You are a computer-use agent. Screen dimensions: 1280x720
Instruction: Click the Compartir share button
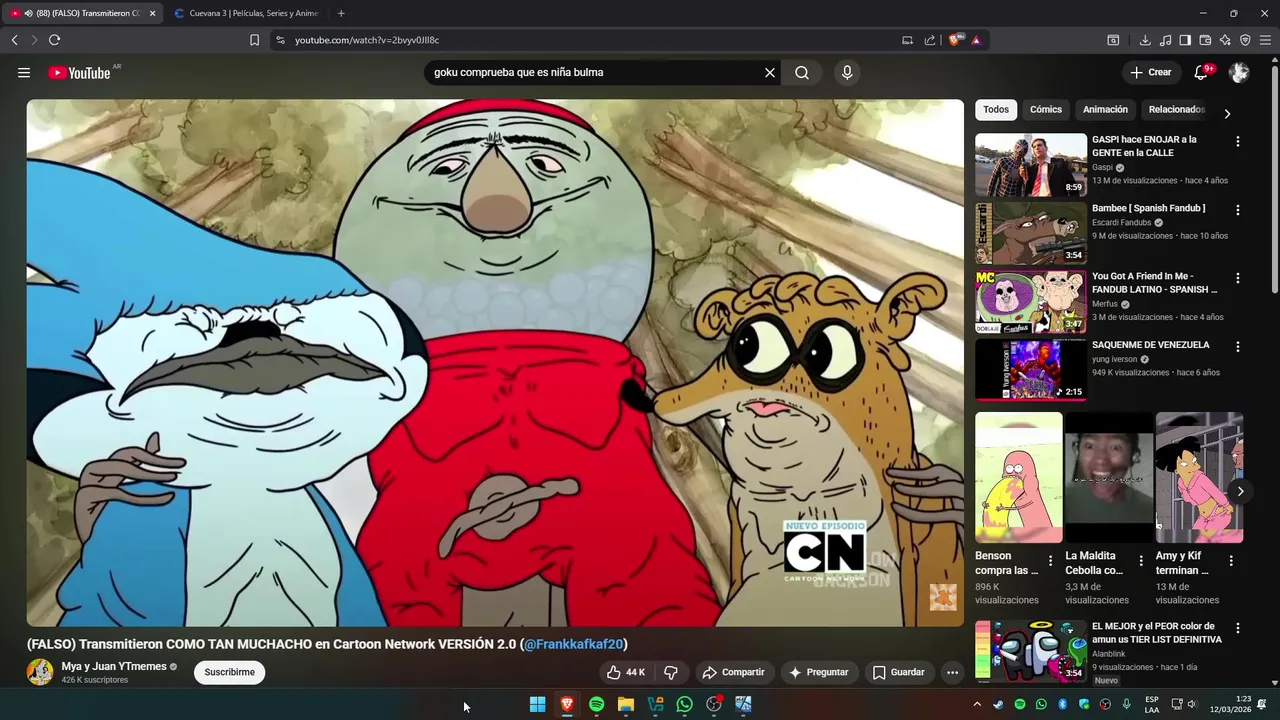coord(733,672)
